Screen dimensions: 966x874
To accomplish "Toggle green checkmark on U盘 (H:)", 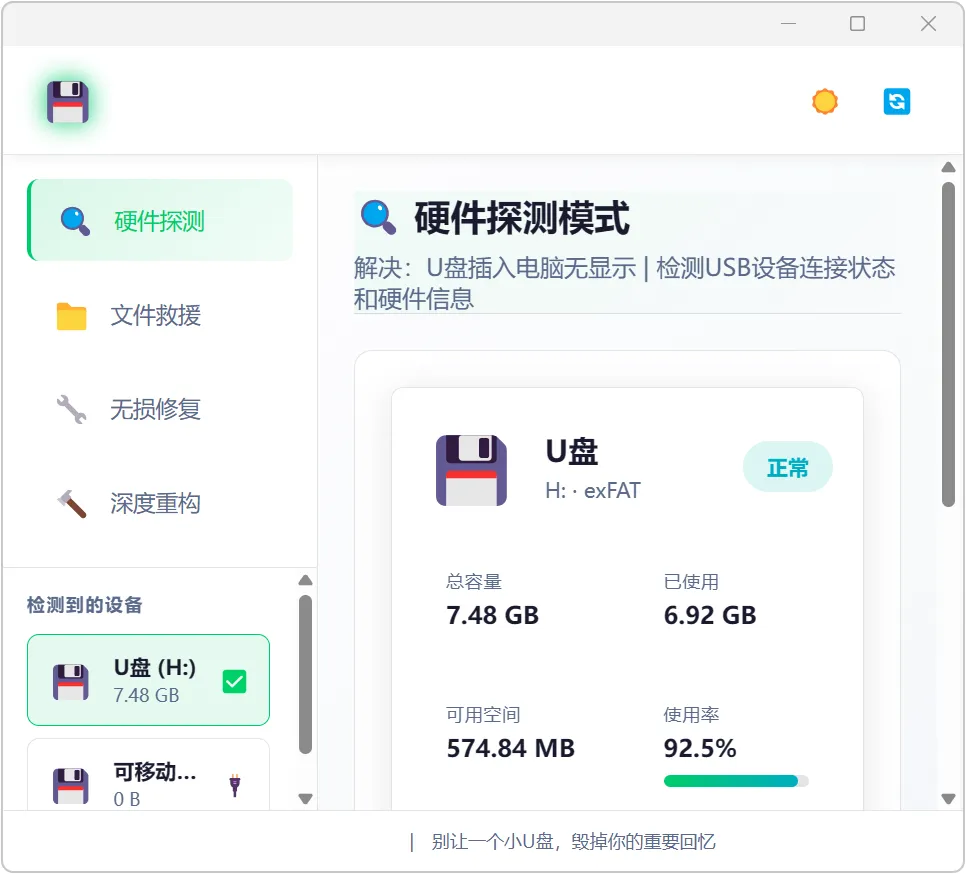I will click(x=234, y=681).
